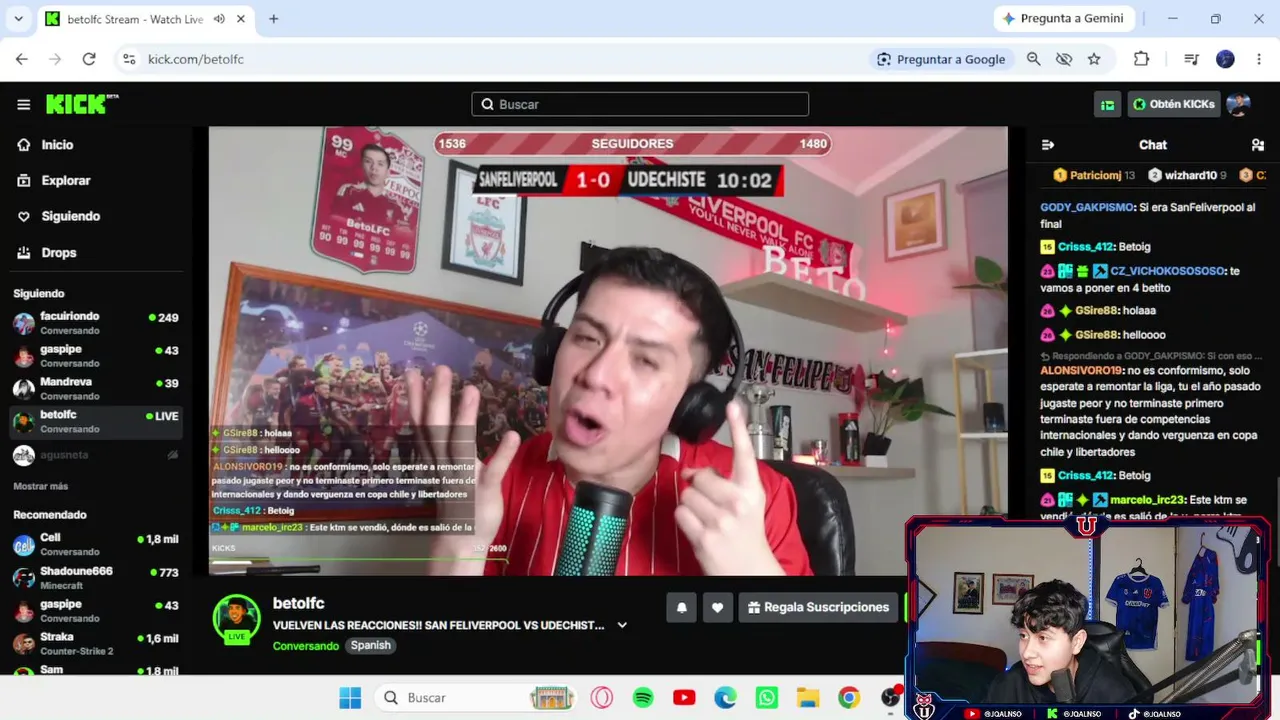Screen dimensions: 1280x720
Task: Open the Chrome extensions puzzle icon
Action: (1141, 59)
